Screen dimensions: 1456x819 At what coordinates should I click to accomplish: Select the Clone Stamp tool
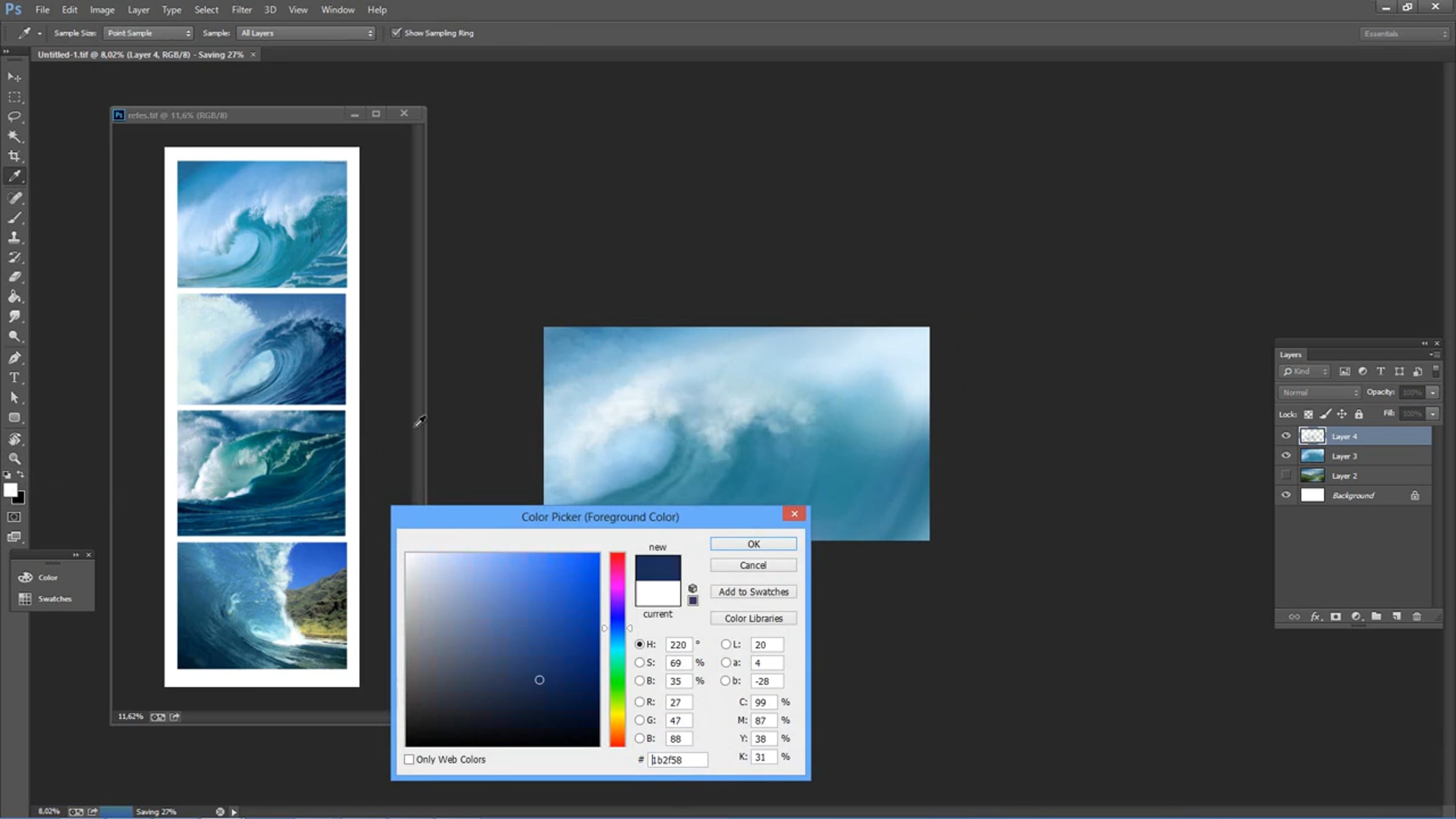coord(15,237)
